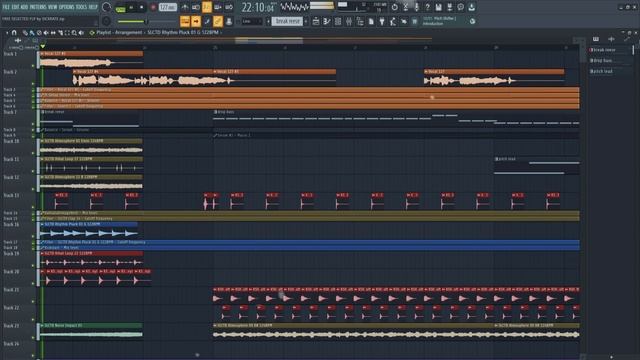
Task: Click render as audio file icon
Action: tap(449, 7)
